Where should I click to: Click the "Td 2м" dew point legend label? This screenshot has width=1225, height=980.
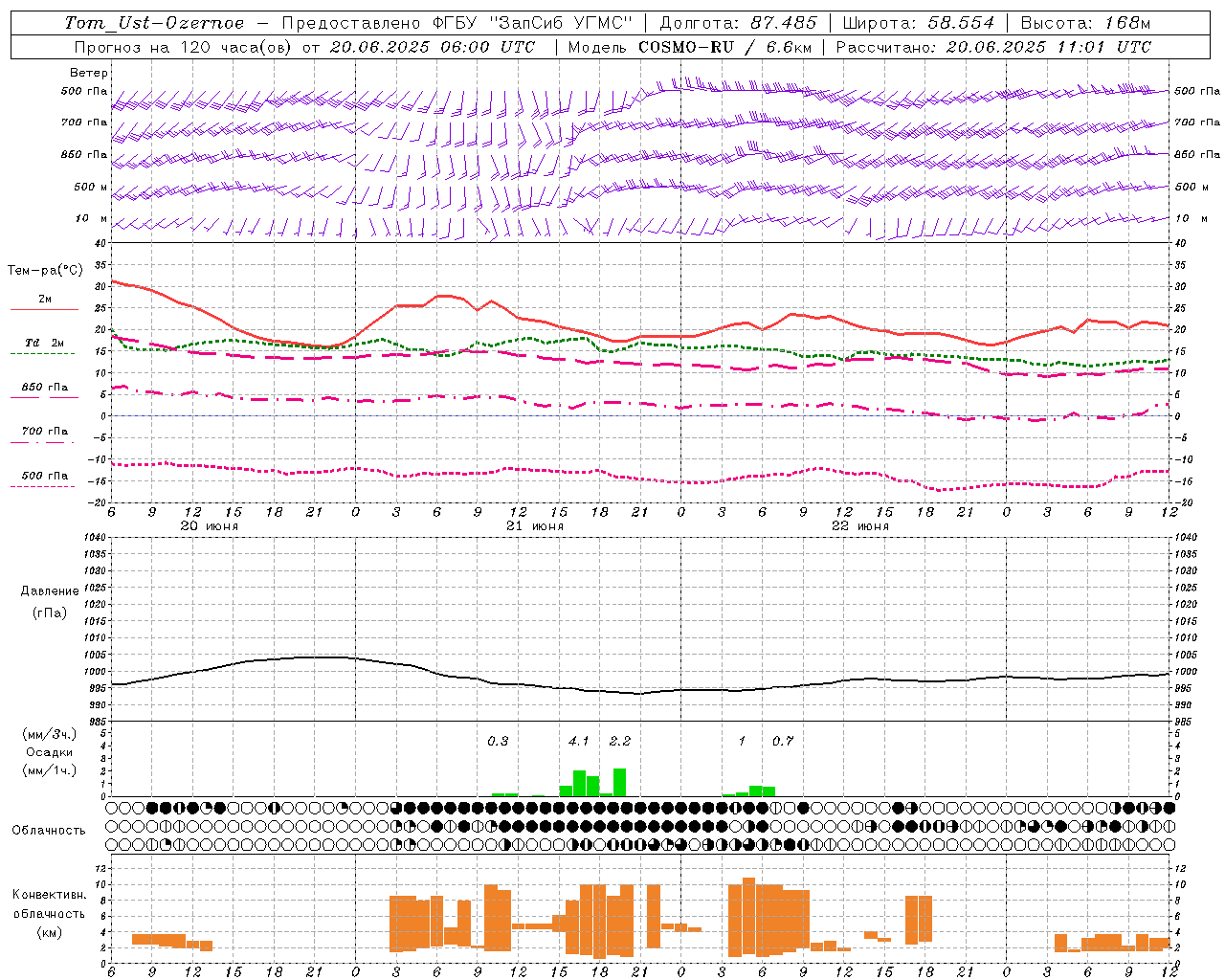pyautogui.click(x=44, y=343)
